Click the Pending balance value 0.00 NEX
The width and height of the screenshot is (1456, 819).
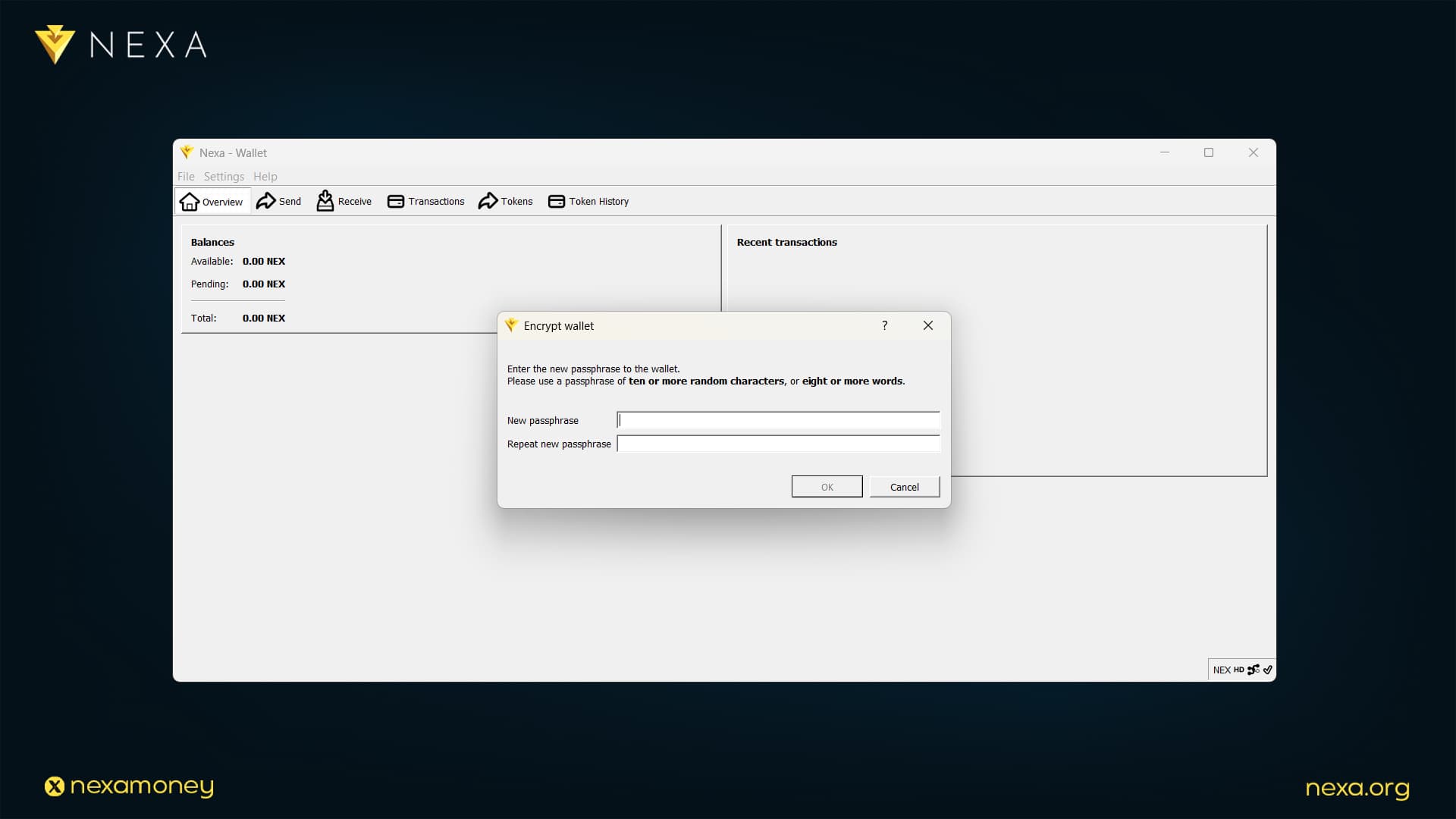pyautogui.click(x=264, y=284)
